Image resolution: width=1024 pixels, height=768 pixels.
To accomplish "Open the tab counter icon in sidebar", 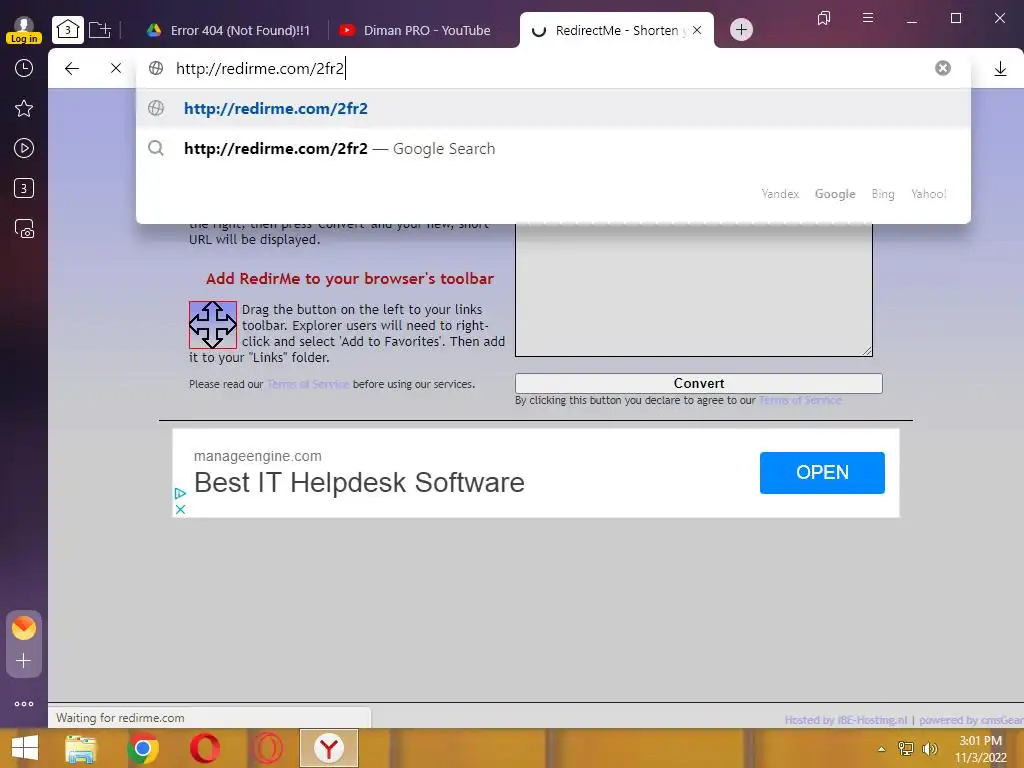I will tap(24, 189).
